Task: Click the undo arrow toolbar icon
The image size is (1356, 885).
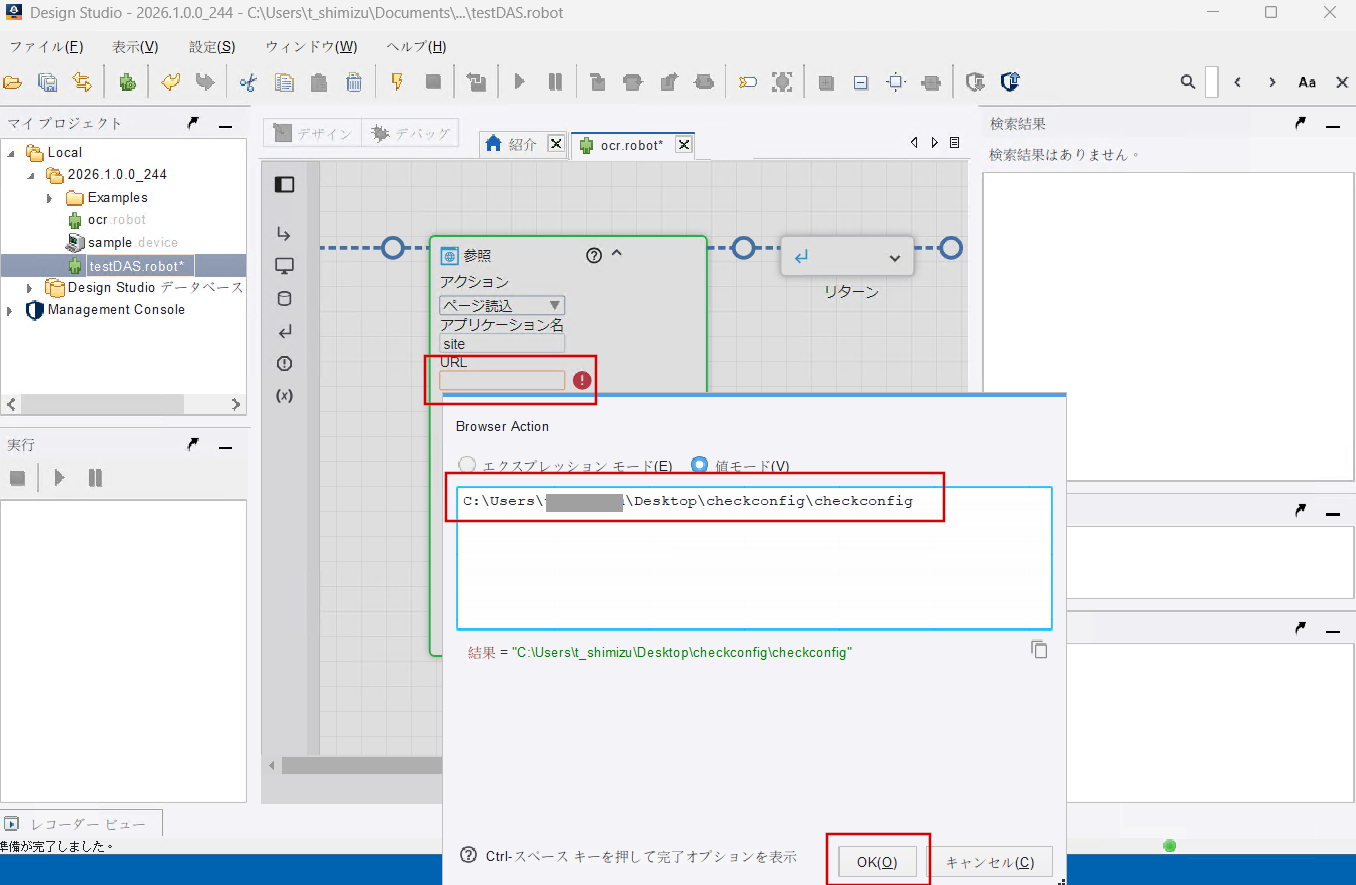Action: [x=171, y=82]
